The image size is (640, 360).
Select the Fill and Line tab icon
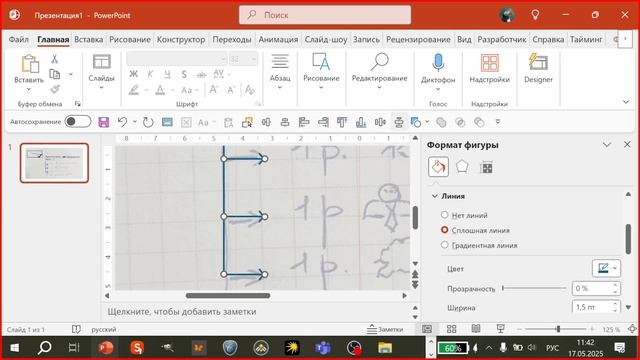[x=438, y=167]
